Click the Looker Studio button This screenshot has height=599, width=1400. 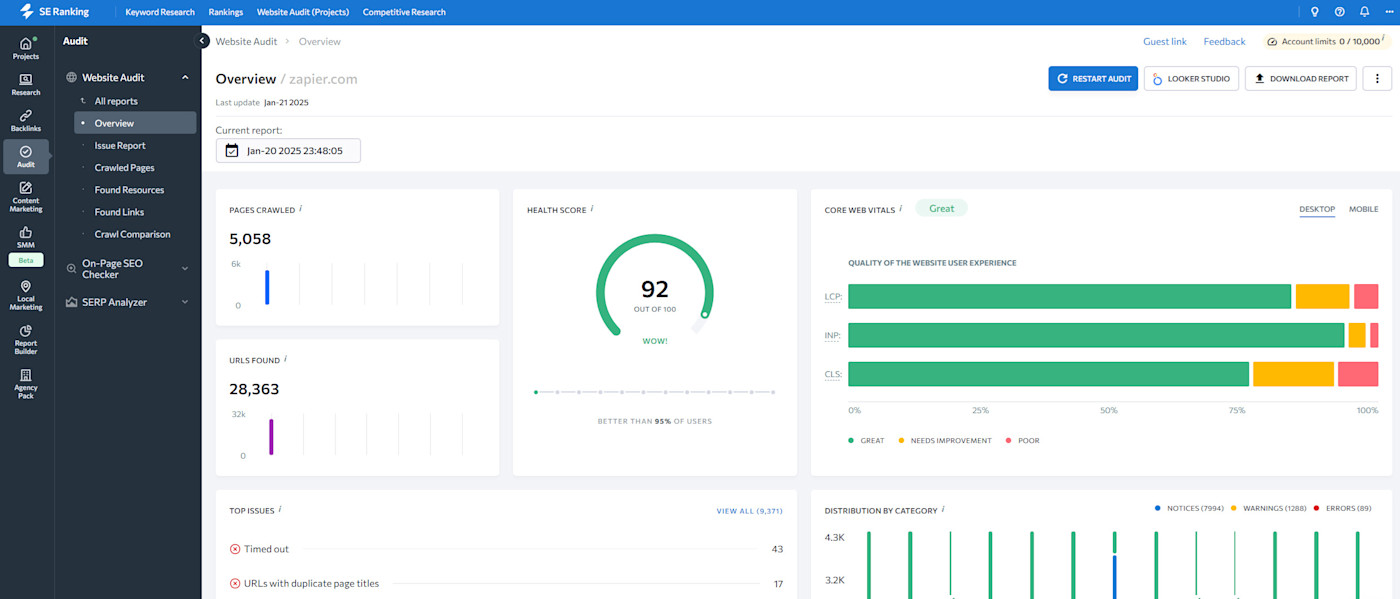1192,79
